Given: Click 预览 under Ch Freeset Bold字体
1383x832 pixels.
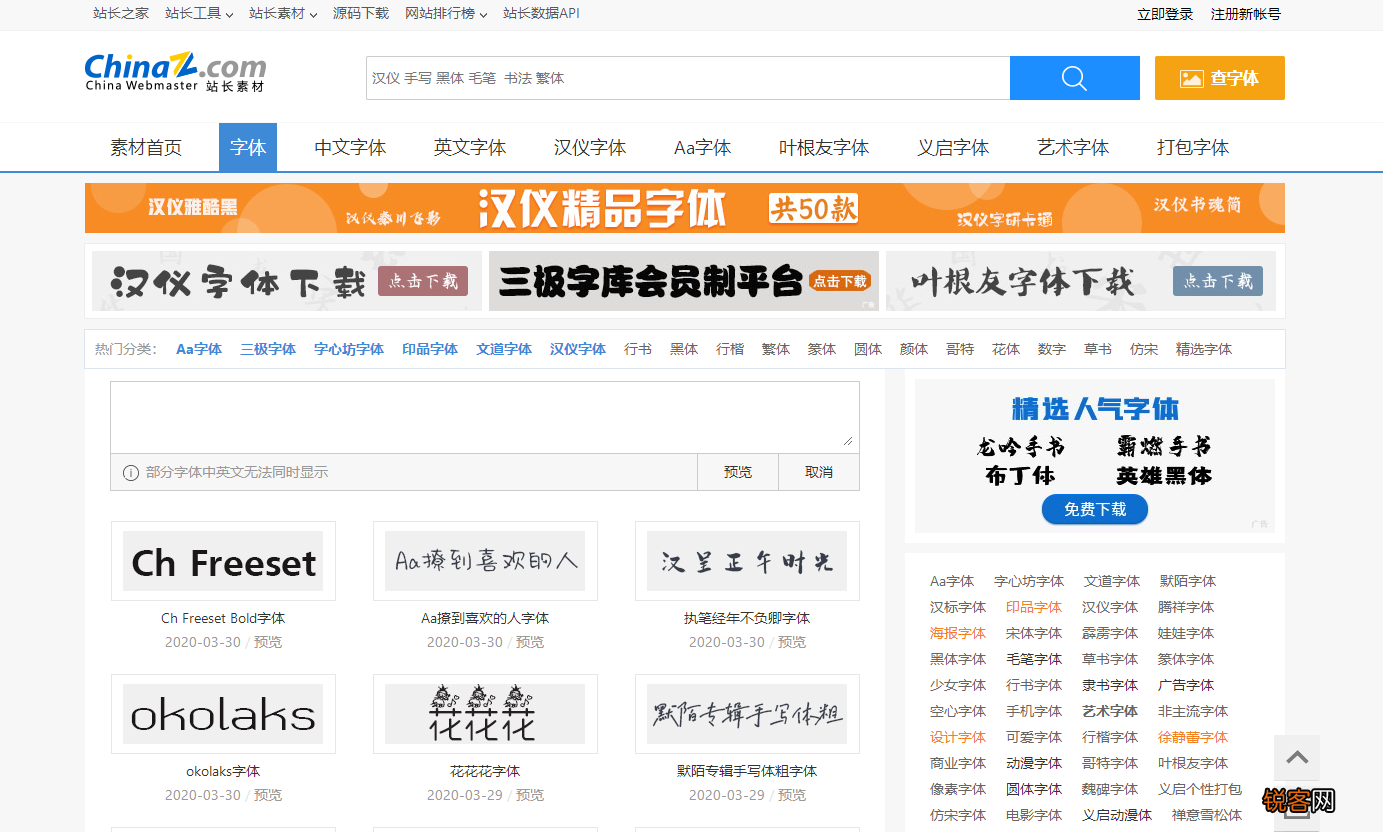Looking at the screenshot, I should [x=268, y=642].
